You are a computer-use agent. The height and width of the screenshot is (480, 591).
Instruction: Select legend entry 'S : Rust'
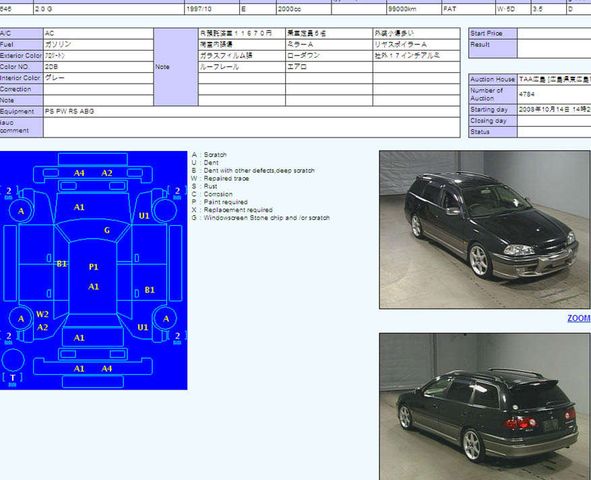pyautogui.click(x=204, y=186)
